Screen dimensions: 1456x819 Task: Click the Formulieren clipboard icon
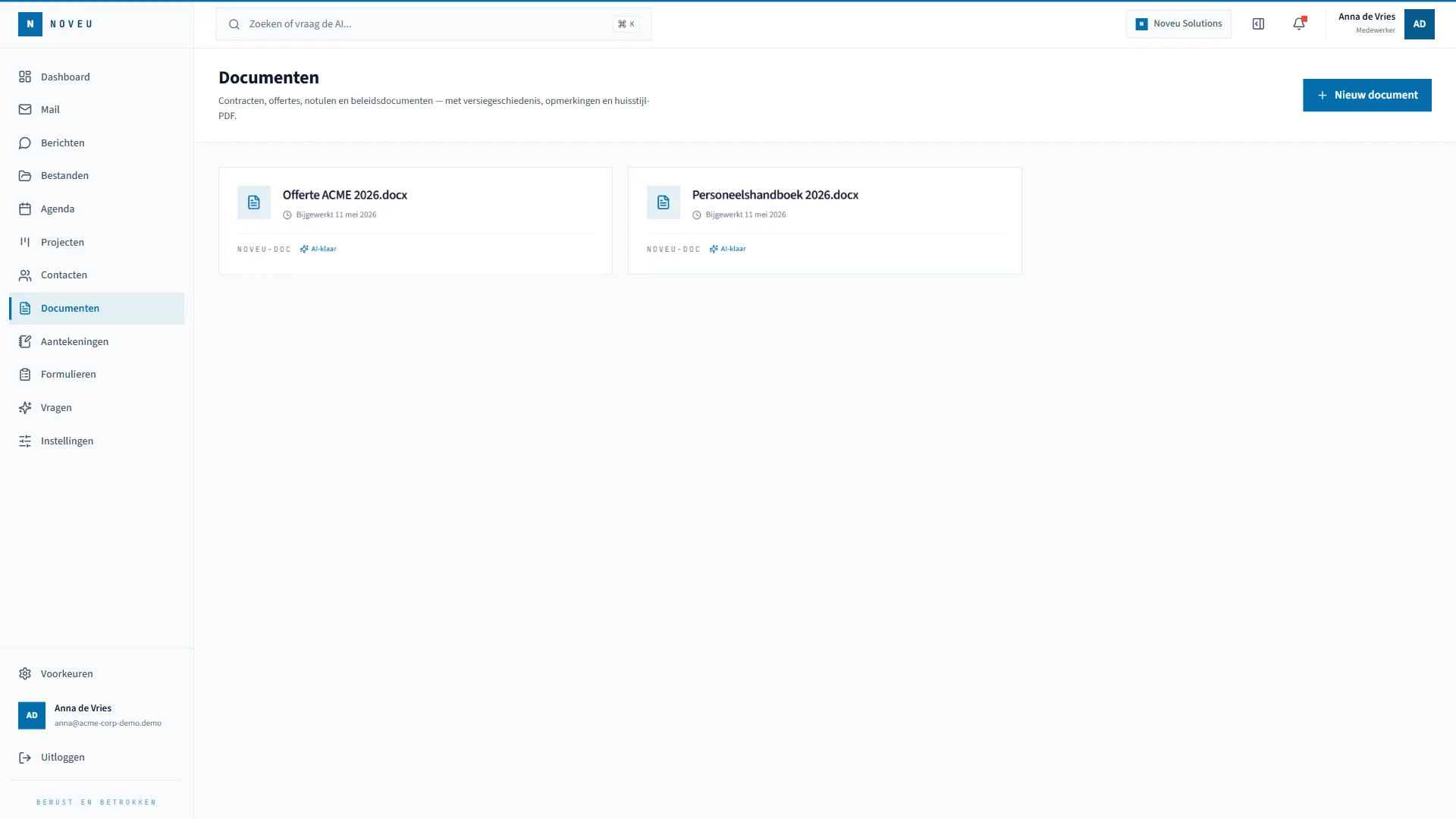25,374
